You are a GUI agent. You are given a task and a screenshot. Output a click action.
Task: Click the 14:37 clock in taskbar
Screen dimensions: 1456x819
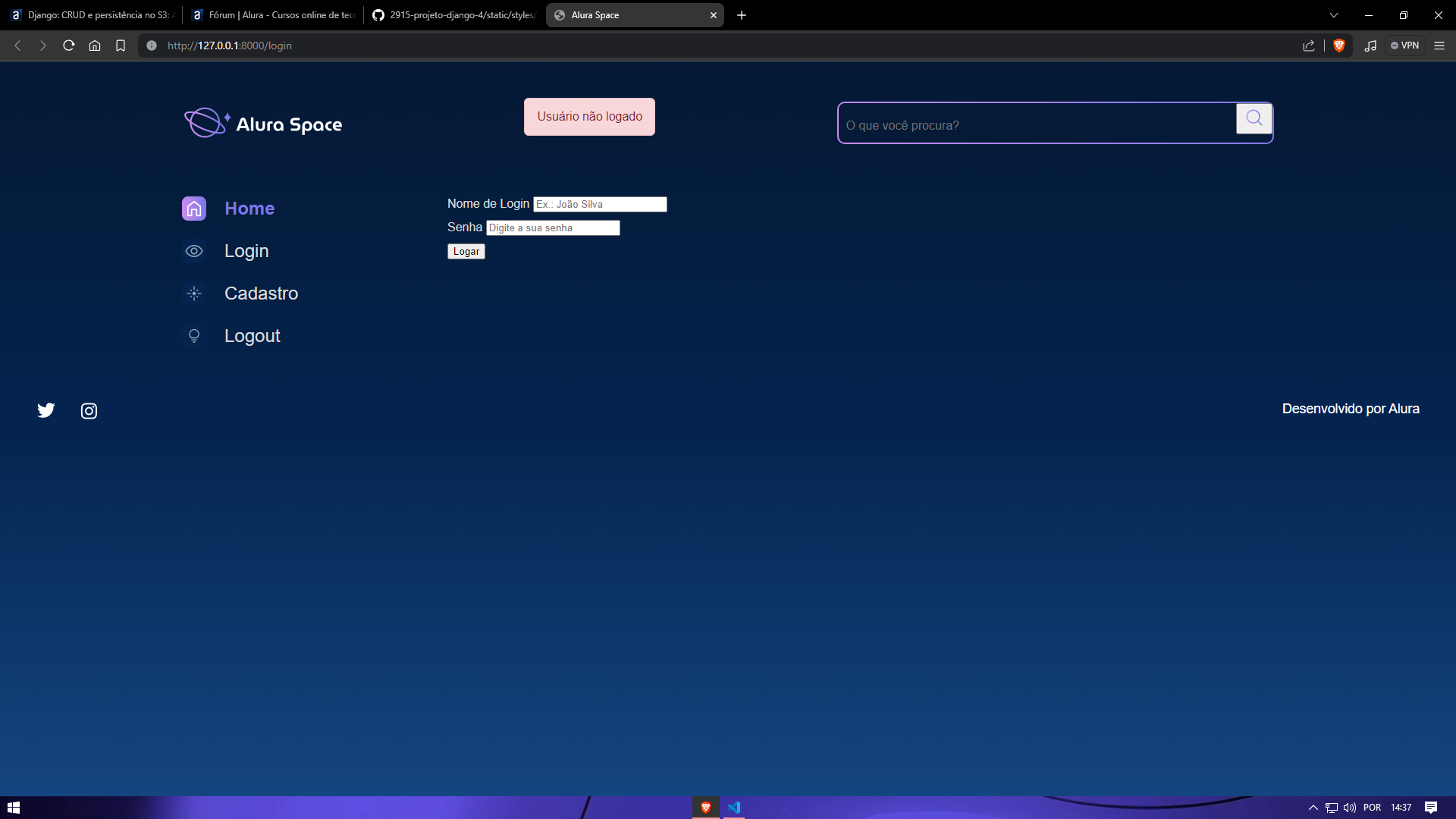coord(1401,808)
